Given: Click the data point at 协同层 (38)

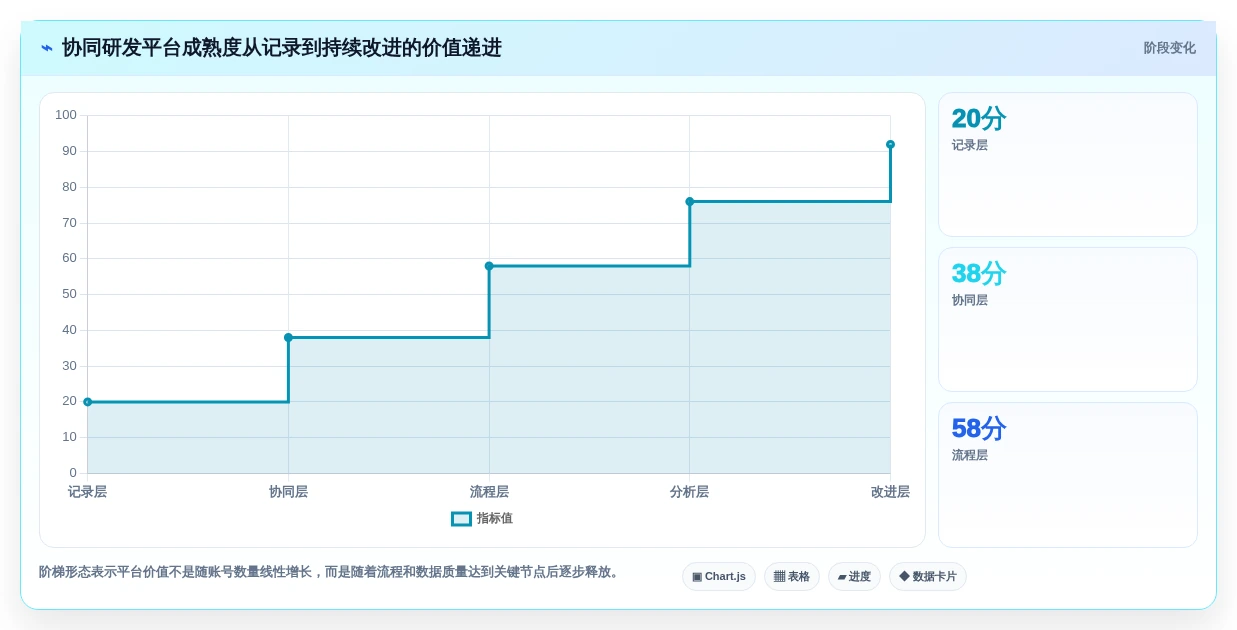Looking at the screenshot, I should (288, 337).
